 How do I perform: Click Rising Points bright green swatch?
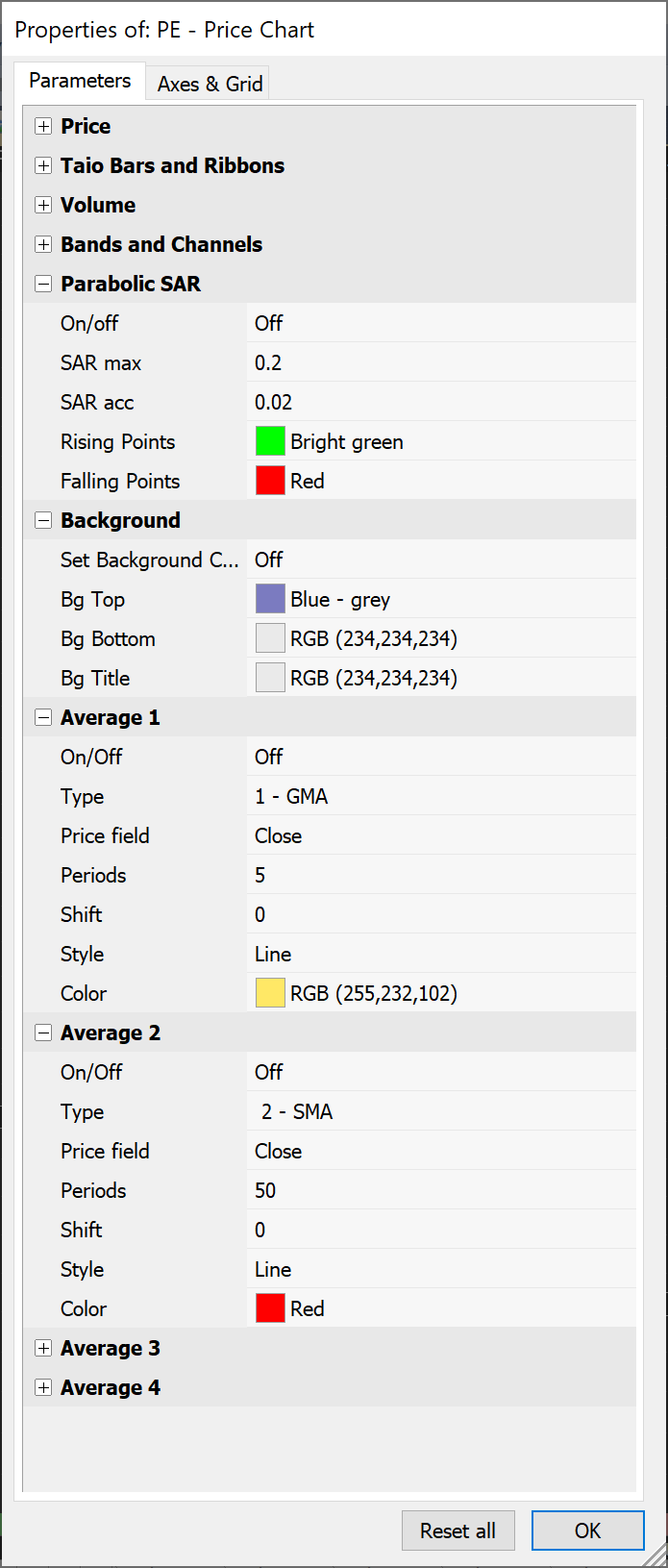(x=270, y=441)
